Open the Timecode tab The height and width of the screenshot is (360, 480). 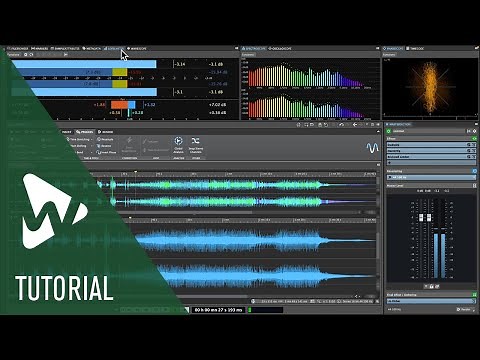[415, 48]
